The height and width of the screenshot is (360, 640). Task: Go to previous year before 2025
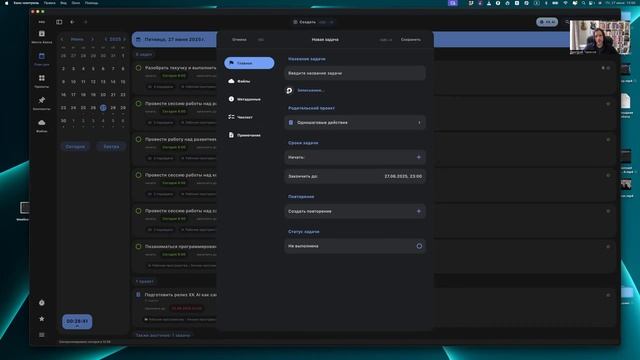coord(106,40)
